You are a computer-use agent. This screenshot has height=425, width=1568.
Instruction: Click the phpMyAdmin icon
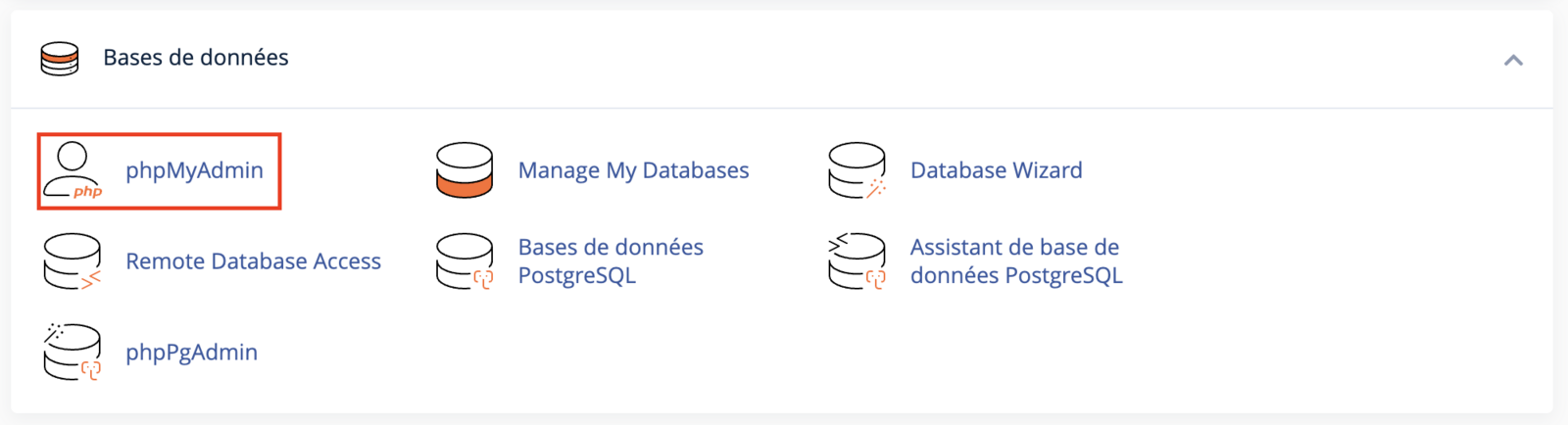(x=73, y=170)
